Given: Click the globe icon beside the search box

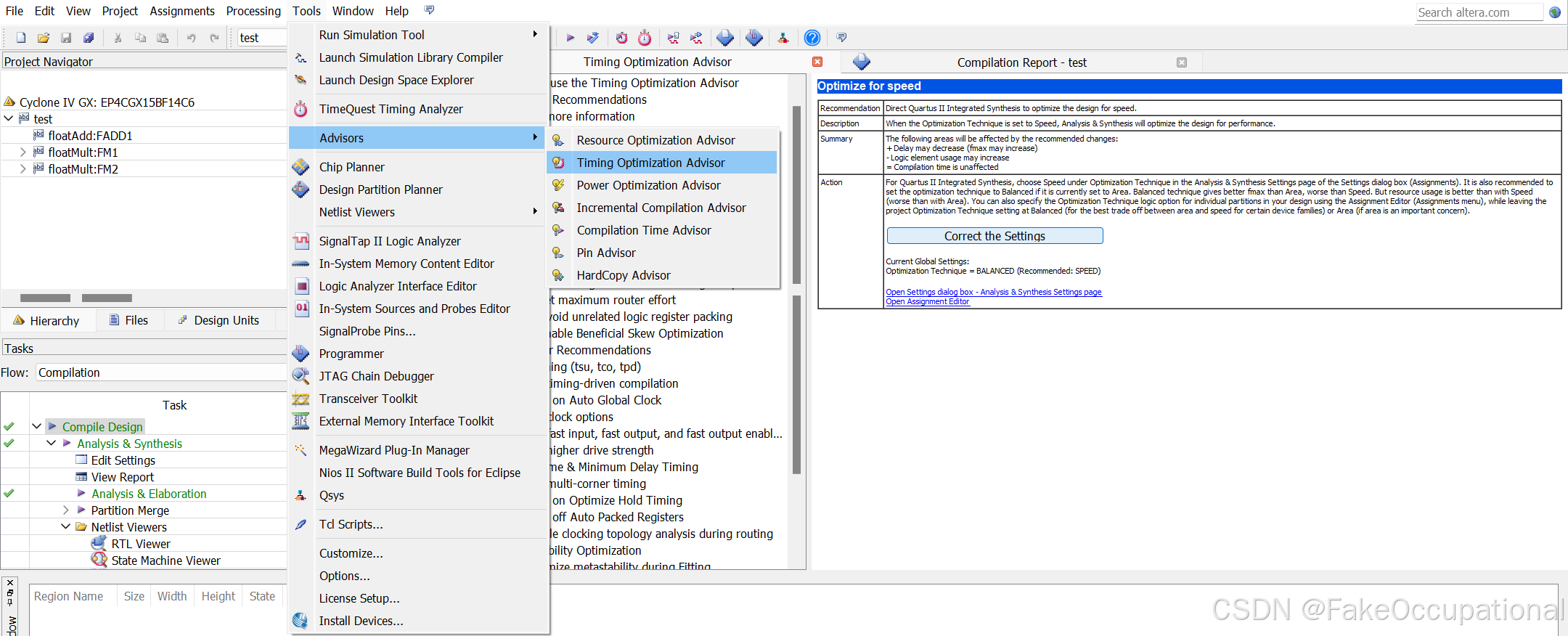Looking at the screenshot, I should point(1555,12).
